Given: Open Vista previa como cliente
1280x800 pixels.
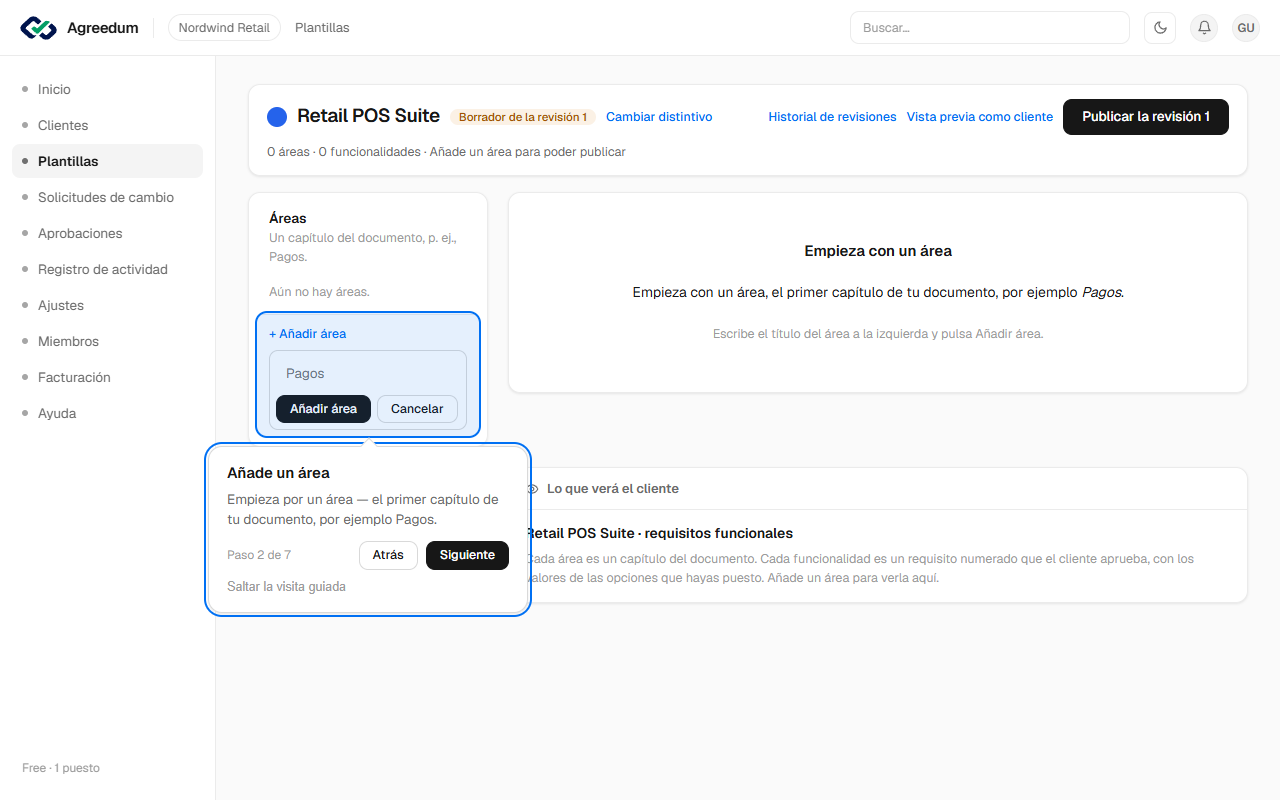Looking at the screenshot, I should click(980, 117).
